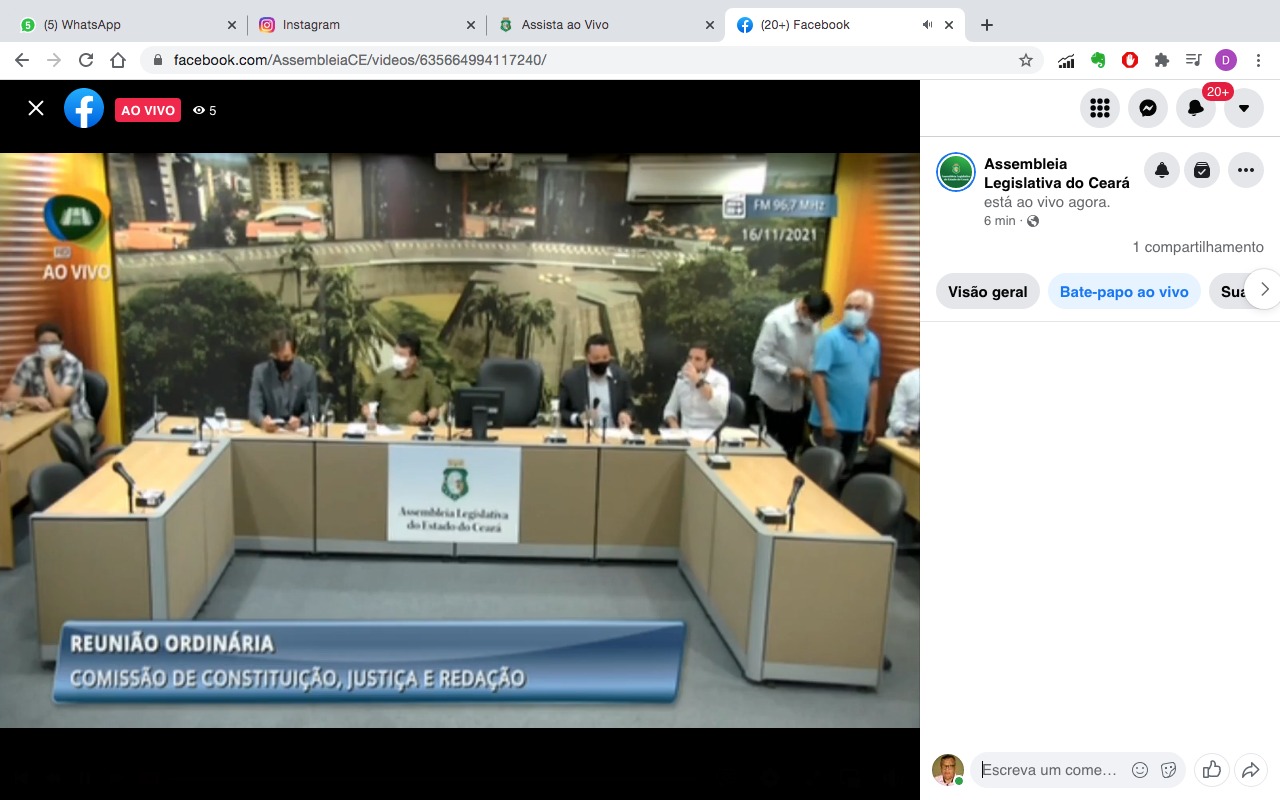Close the live video viewer with X
This screenshot has width=1280, height=800.
click(36, 109)
